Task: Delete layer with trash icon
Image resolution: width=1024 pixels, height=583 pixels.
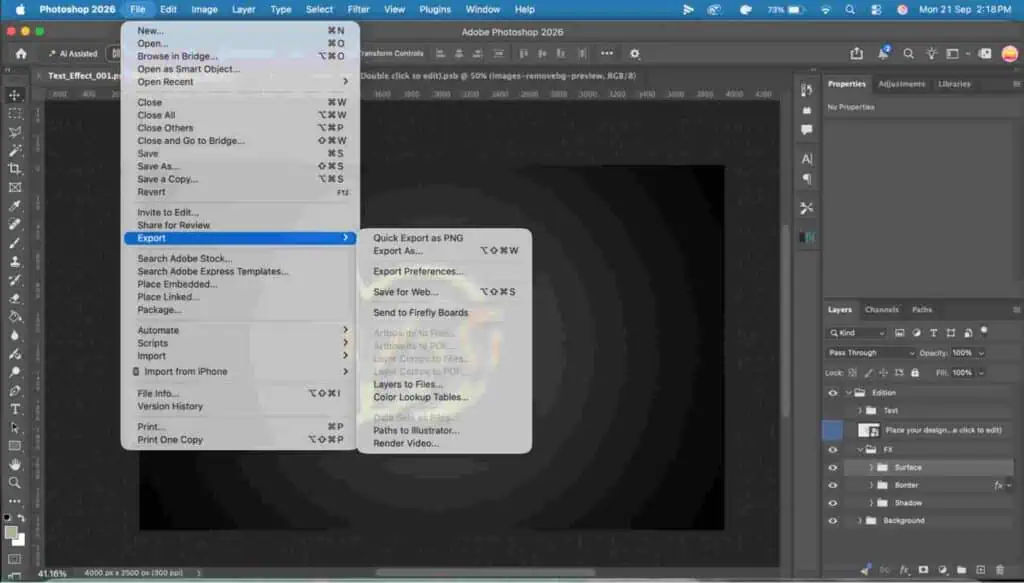Action: point(1000,570)
